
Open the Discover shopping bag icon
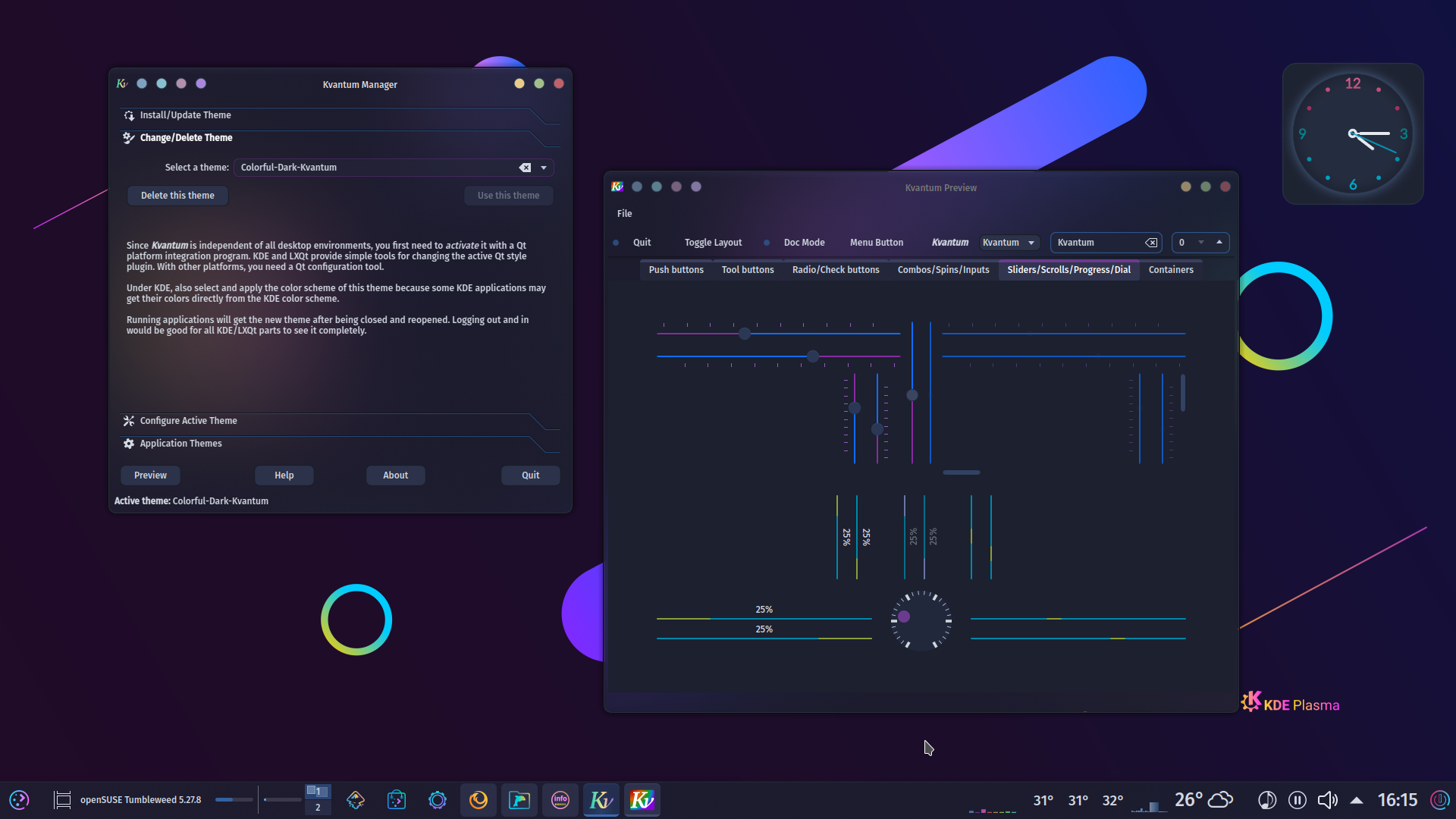[397, 800]
